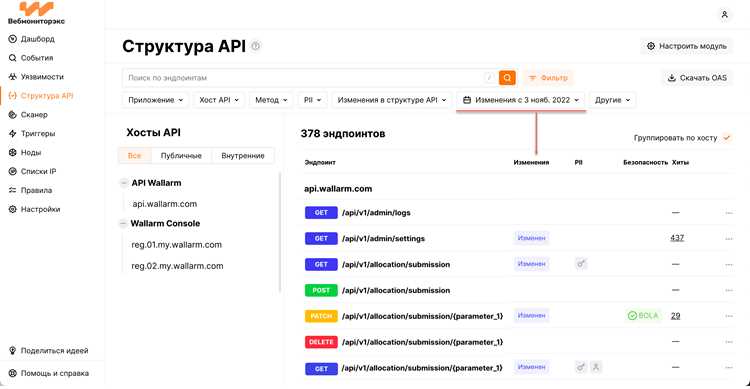Click the api.wallarm.com group heading
This screenshot has width=750, height=389.
click(338, 189)
